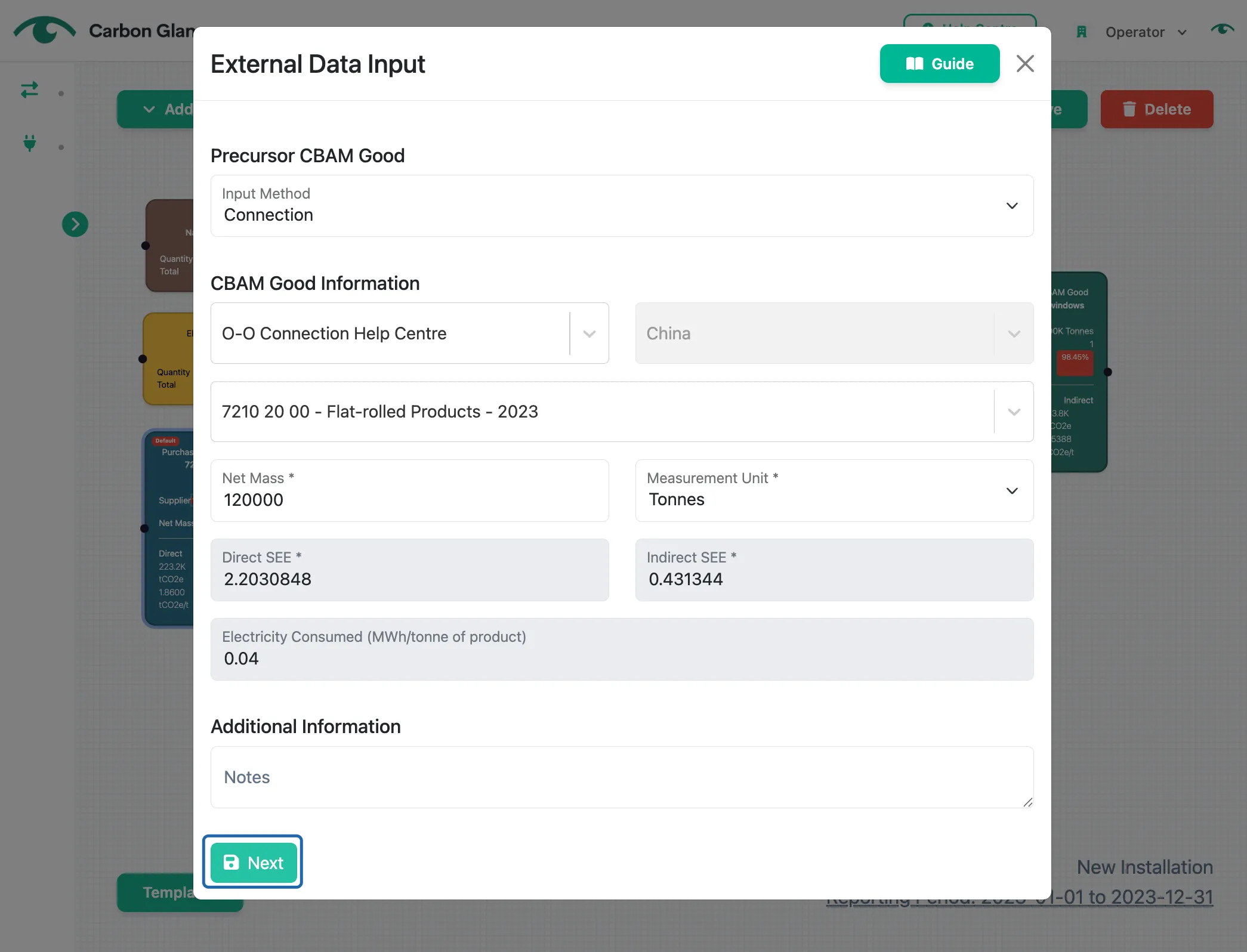Click the Electricity Consumed field

point(622,650)
